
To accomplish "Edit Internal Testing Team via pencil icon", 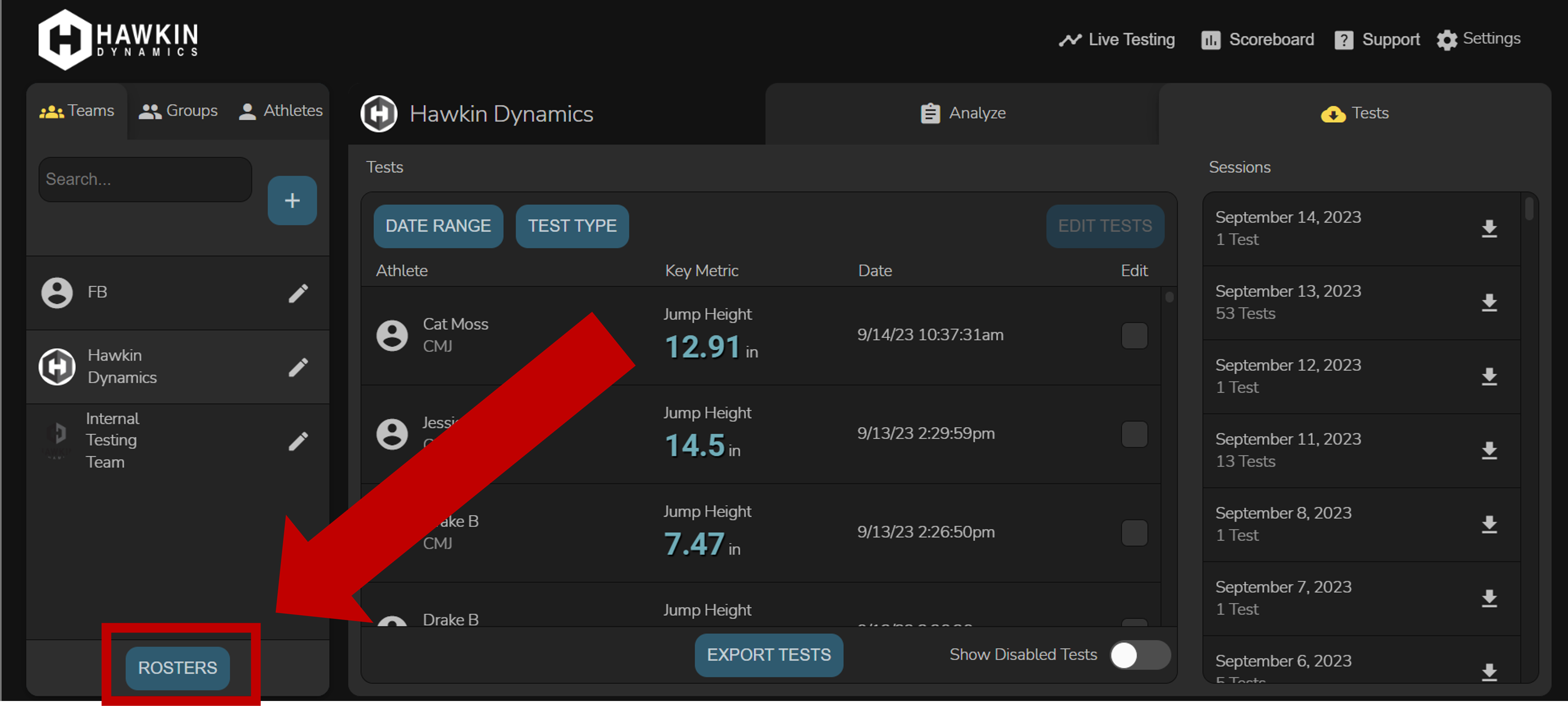I will point(298,441).
